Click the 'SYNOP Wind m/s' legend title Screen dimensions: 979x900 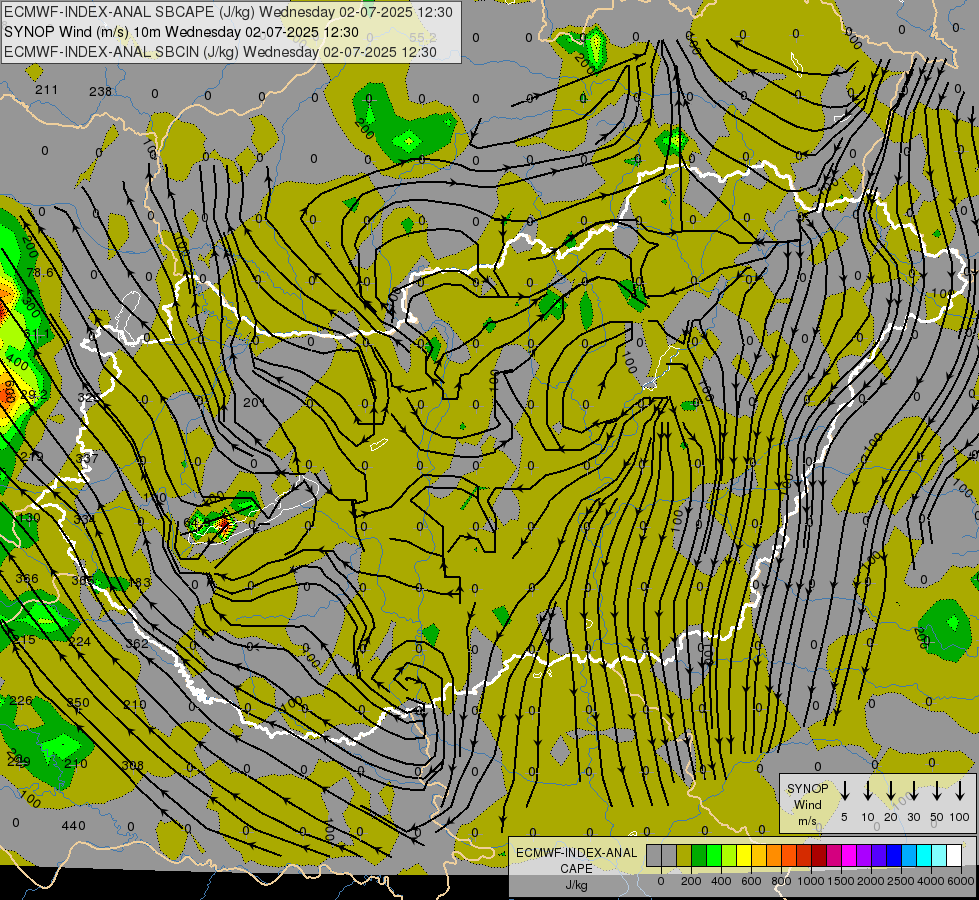coord(807,804)
